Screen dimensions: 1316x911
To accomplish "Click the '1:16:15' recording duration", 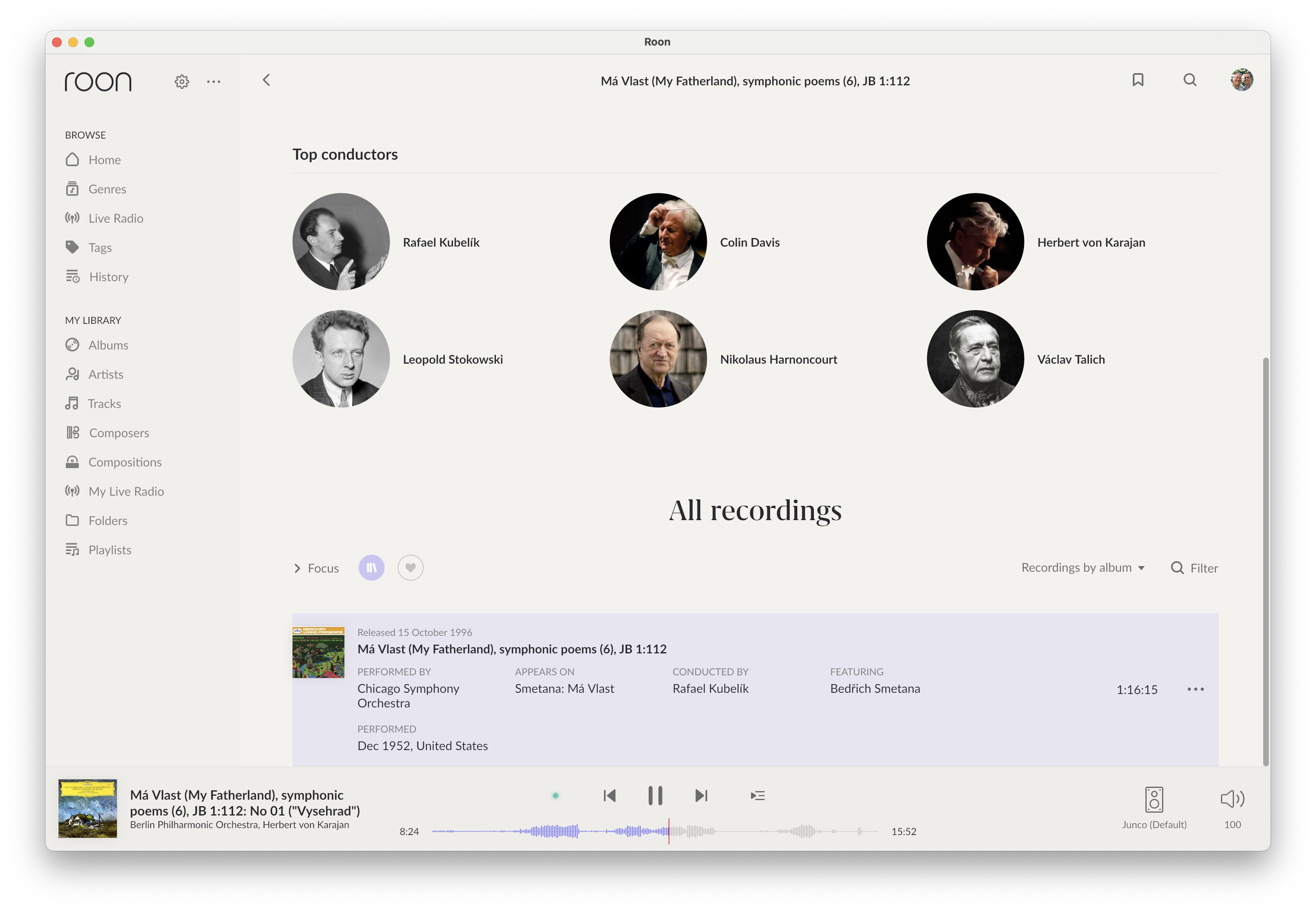I will pos(1136,690).
